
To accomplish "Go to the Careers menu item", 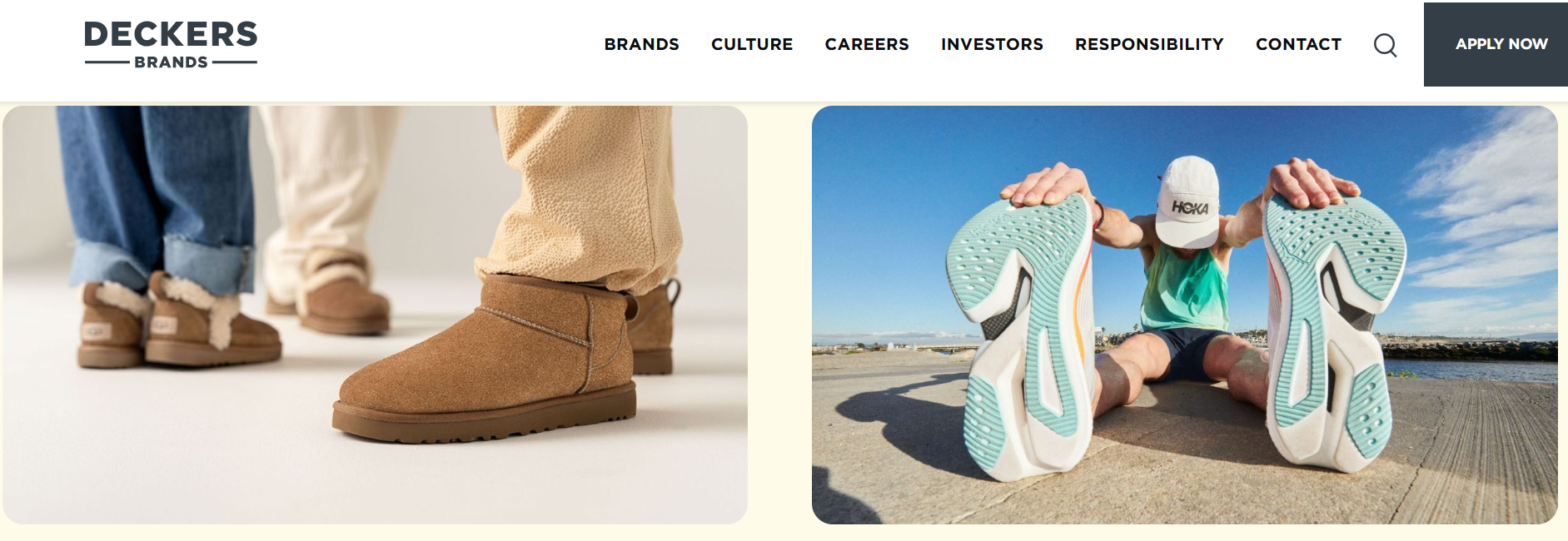I will 867,44.
